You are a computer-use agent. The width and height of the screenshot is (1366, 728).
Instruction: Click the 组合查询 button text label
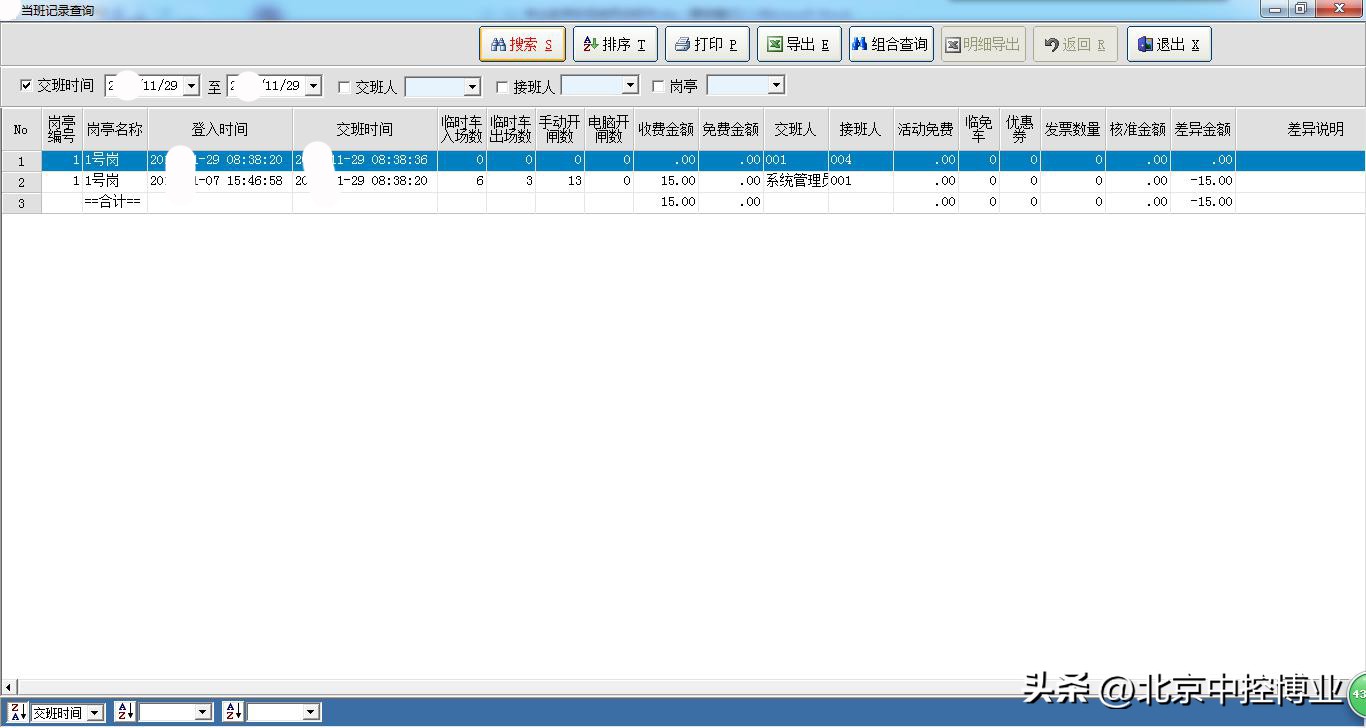tap(898, 43)
